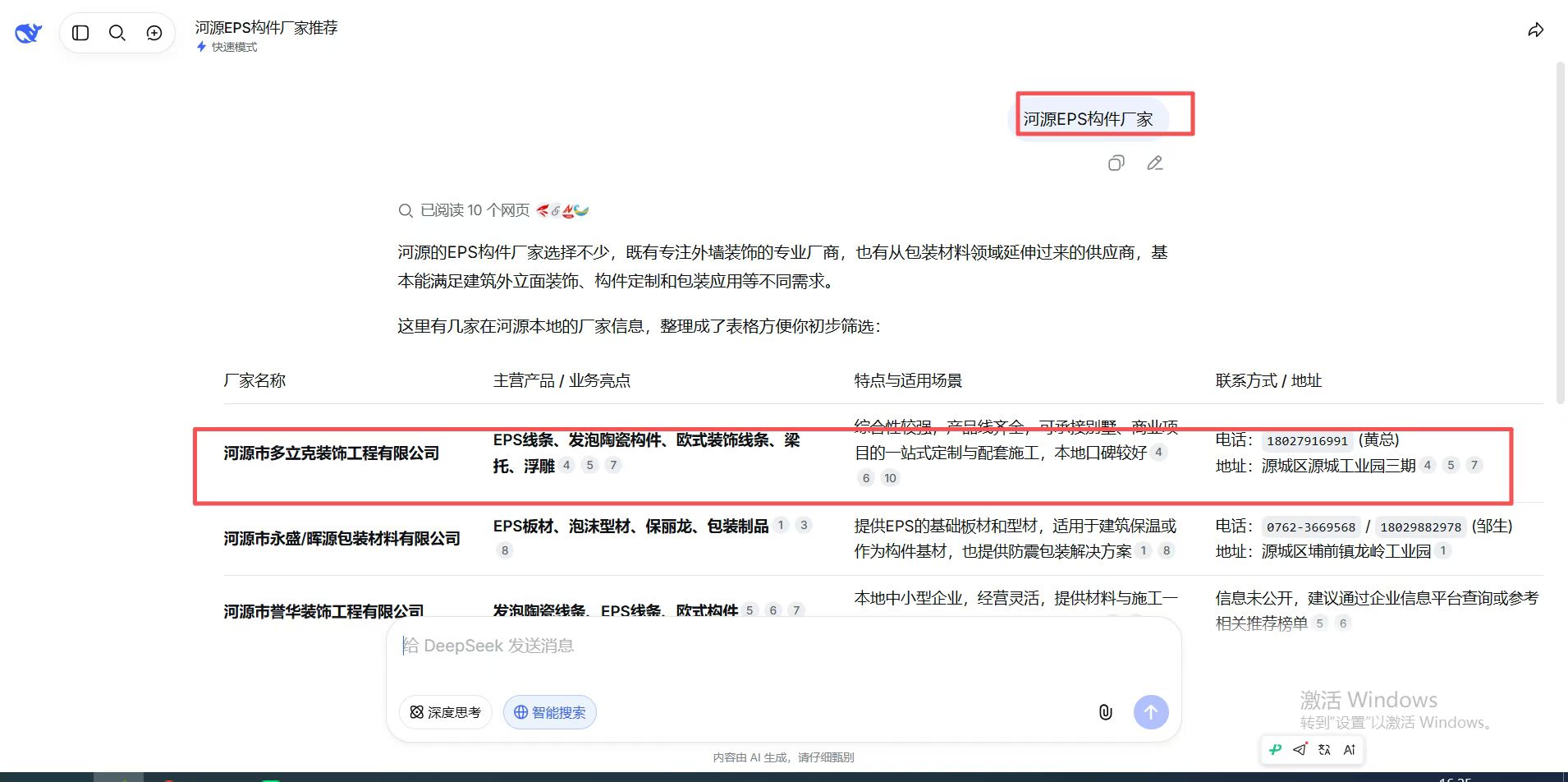
Task: Open citation badge 8 after 防震包装解决方案
Action: tap(1167, 550)
